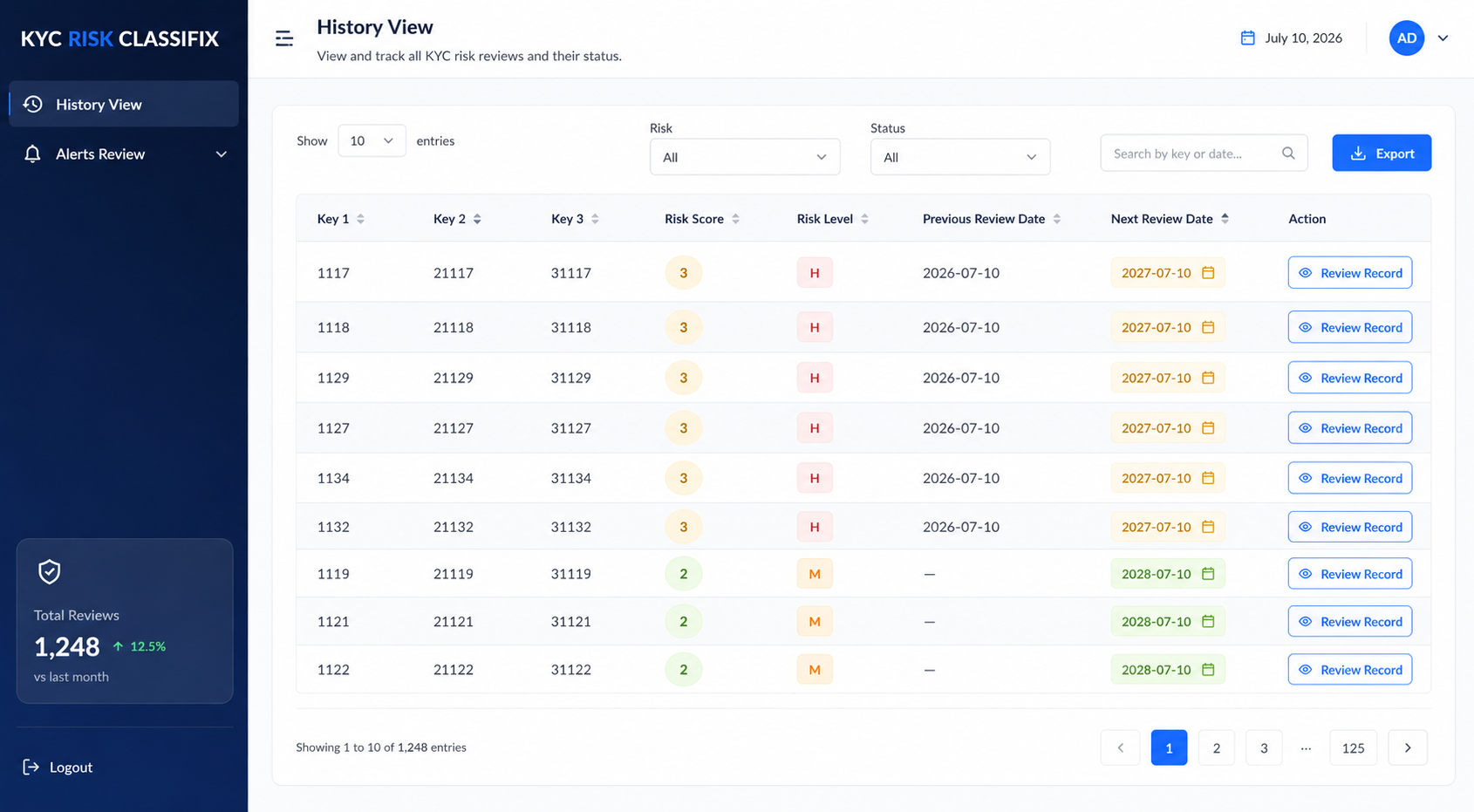Image resolution: width=1474 pixels, height=812 pixels.
Task: Open the Show entries count dropdown
Action: click(372, 140)
